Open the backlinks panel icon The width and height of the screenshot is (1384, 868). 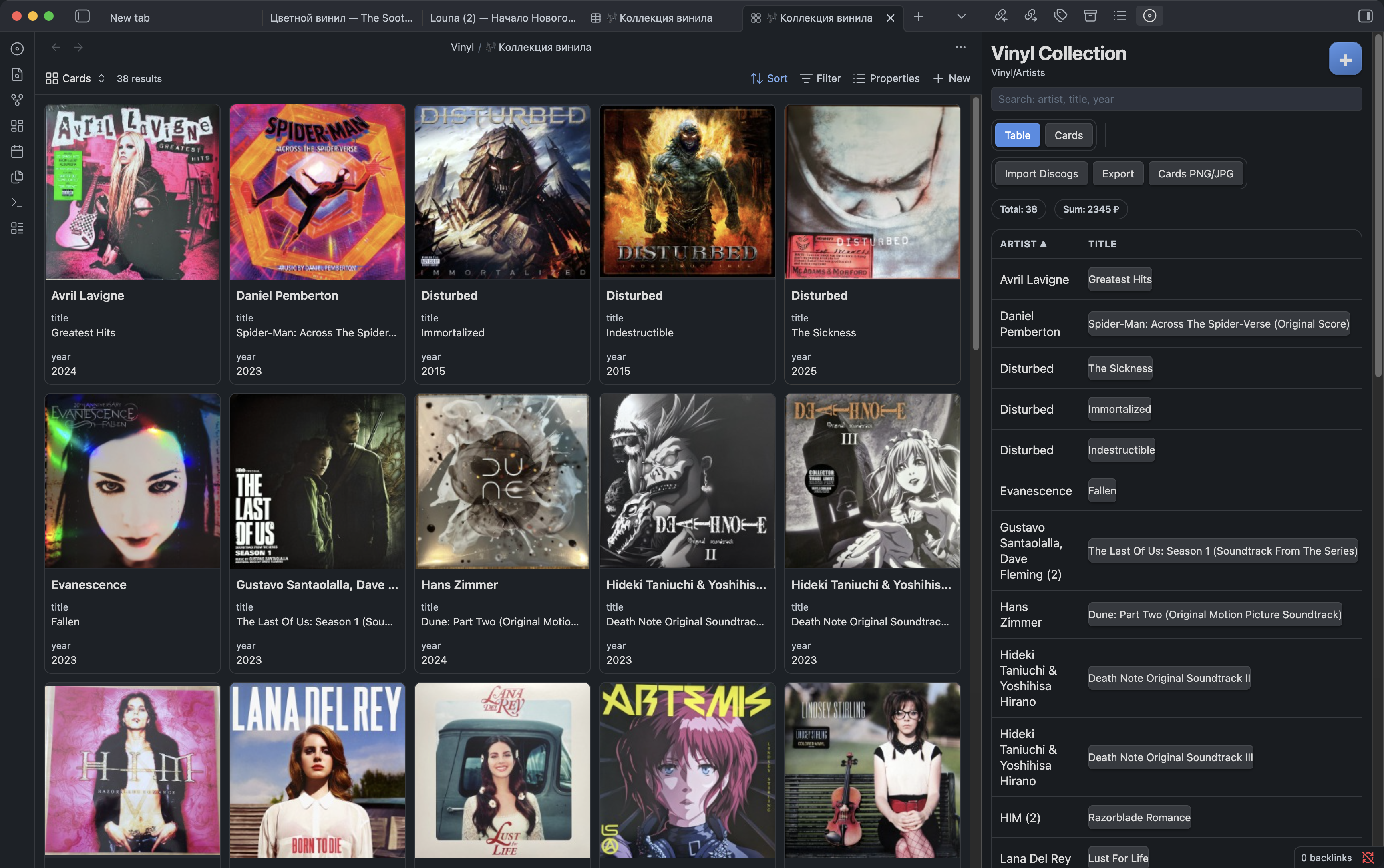[1001, 16]
